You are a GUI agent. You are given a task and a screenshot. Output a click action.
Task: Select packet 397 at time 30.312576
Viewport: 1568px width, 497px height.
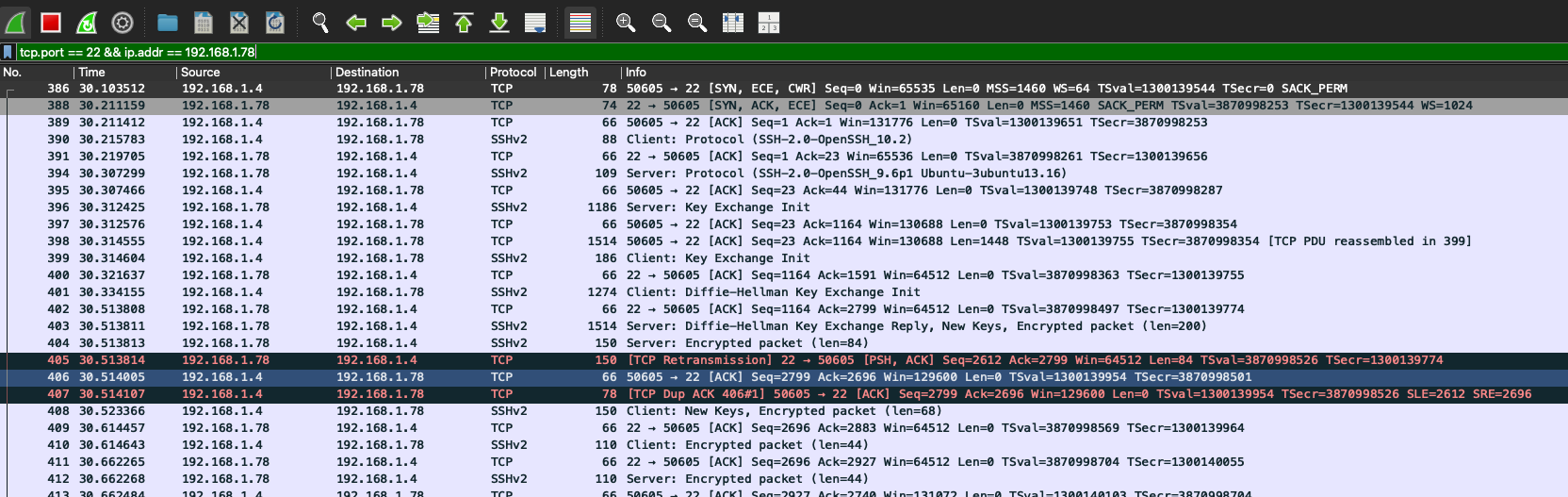pos(784,224)
